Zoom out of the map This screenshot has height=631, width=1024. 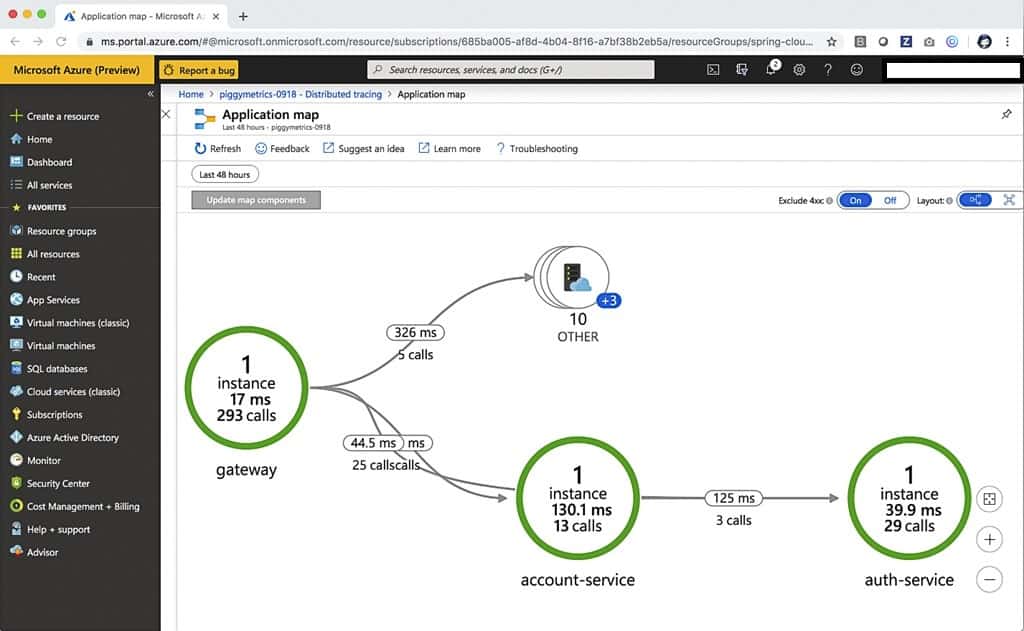pos(989,579)
